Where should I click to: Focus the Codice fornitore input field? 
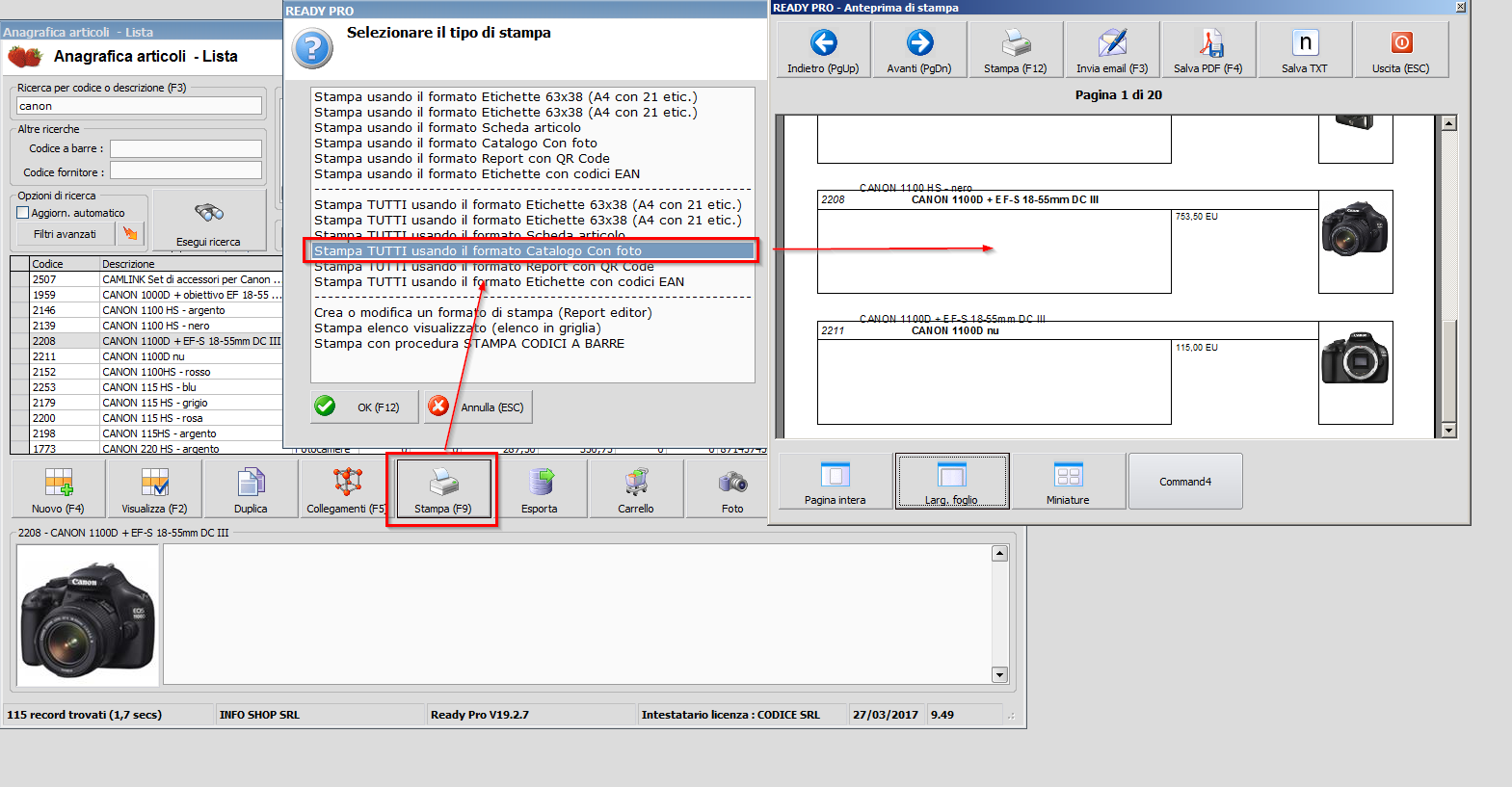[186, 171]
